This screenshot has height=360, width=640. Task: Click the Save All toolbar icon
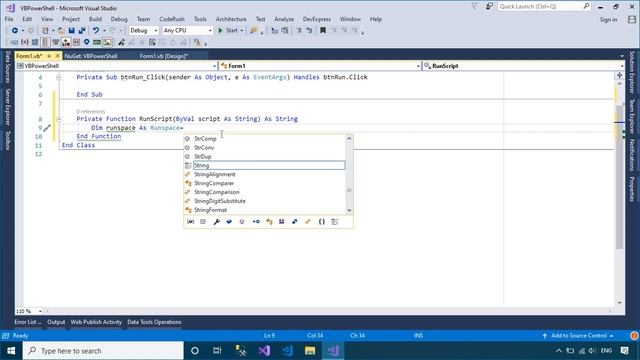(82, 31)
